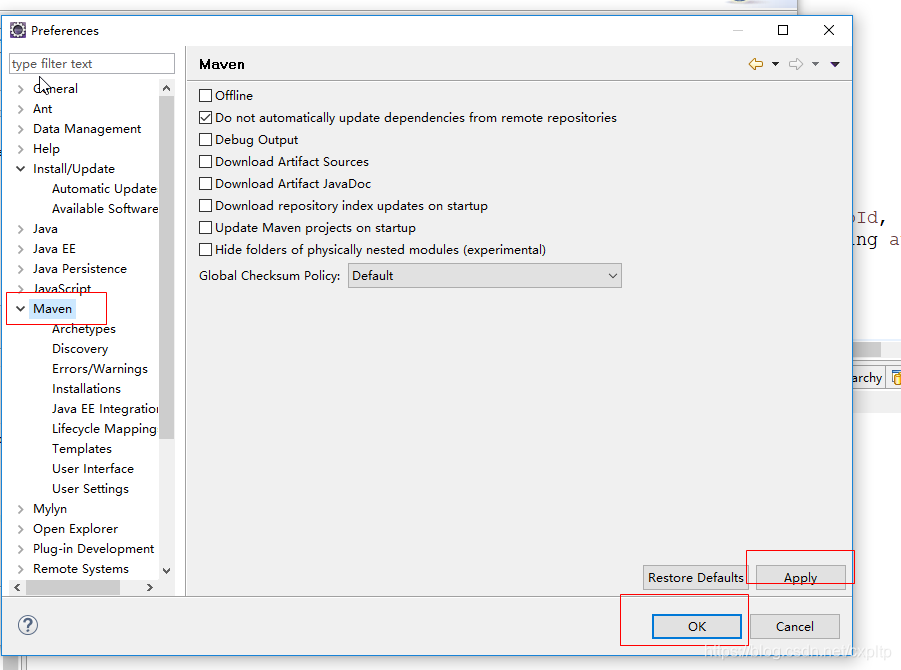Confirm preferences with OK
This screenshot has width=901, height=670.
click(x=696, y=626)
